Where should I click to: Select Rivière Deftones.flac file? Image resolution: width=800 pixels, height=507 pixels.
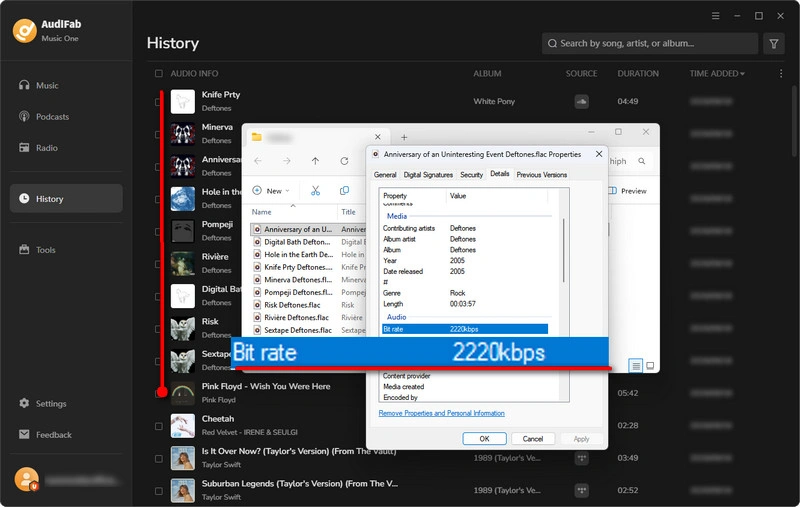pyautogui.click(x=293, y=317)
